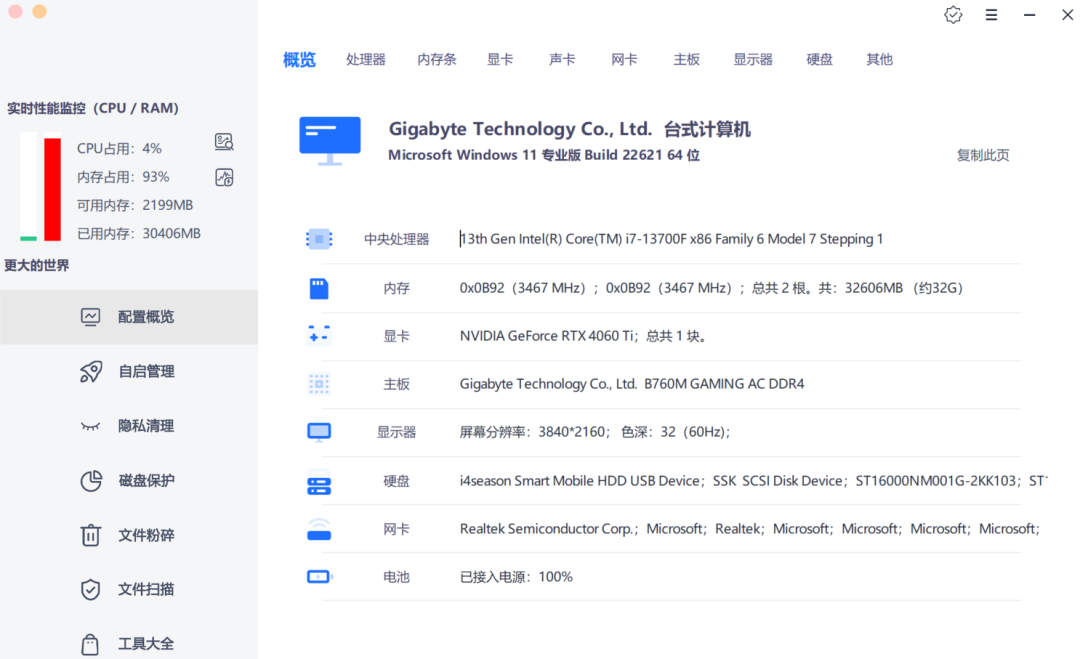Click the 中央处理器 row label

(x=397, y=240)
